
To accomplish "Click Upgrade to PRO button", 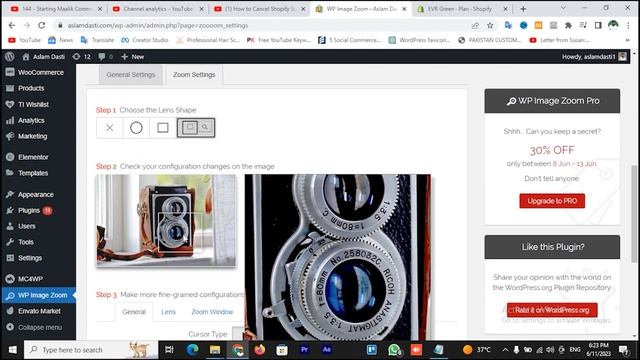I will [552, 201].
